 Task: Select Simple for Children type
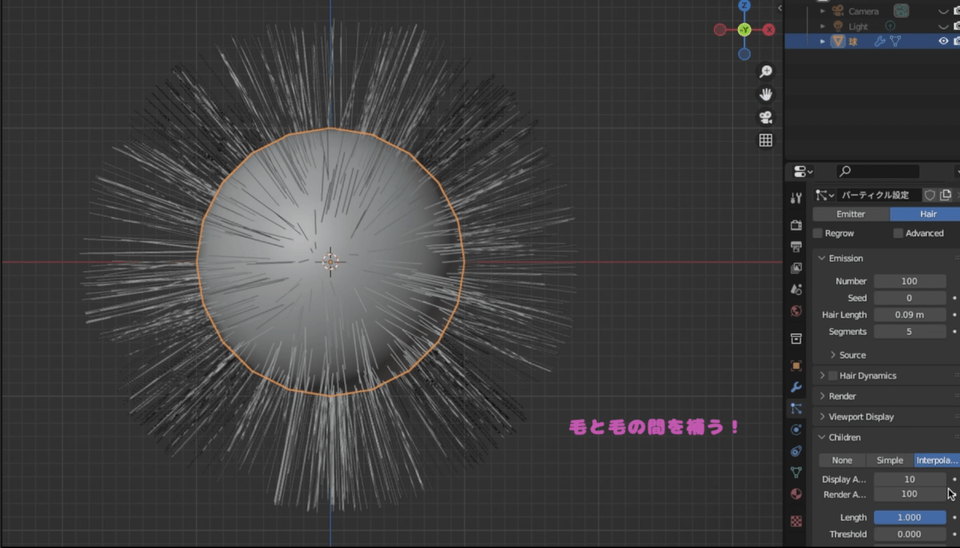(x=890, y=460)
